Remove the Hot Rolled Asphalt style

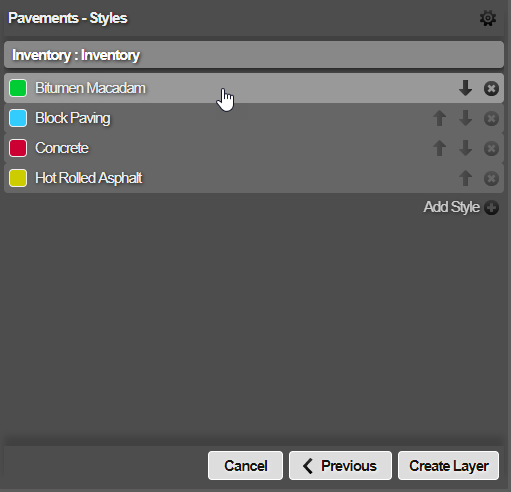point(491,179)
